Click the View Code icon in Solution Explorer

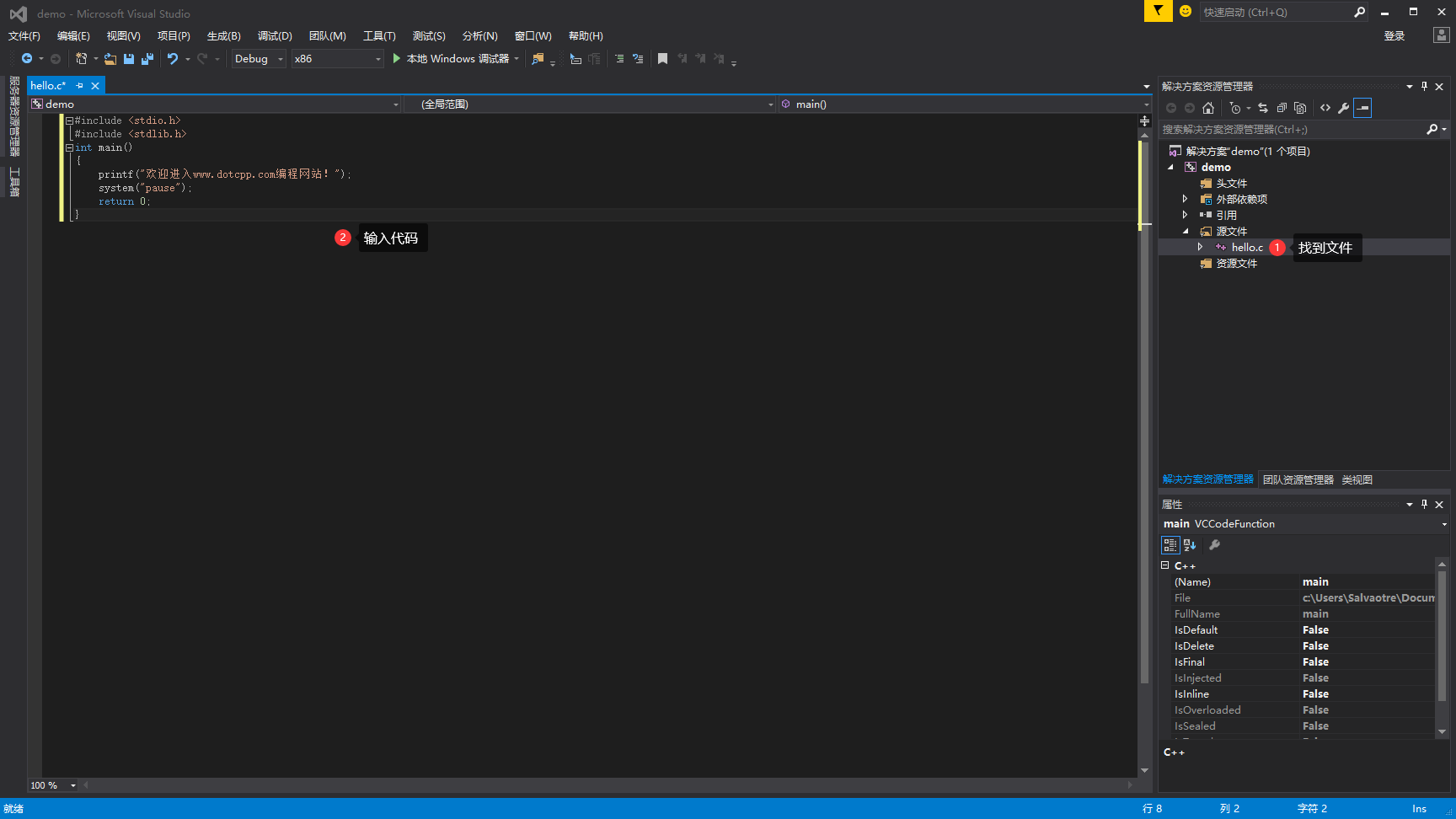click(x=1325, y=108)
